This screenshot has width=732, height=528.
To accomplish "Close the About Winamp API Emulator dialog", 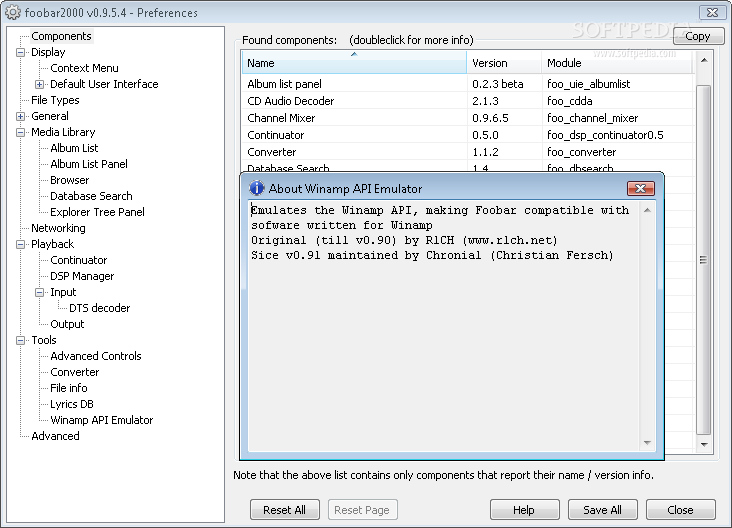I will coord(640,189).
